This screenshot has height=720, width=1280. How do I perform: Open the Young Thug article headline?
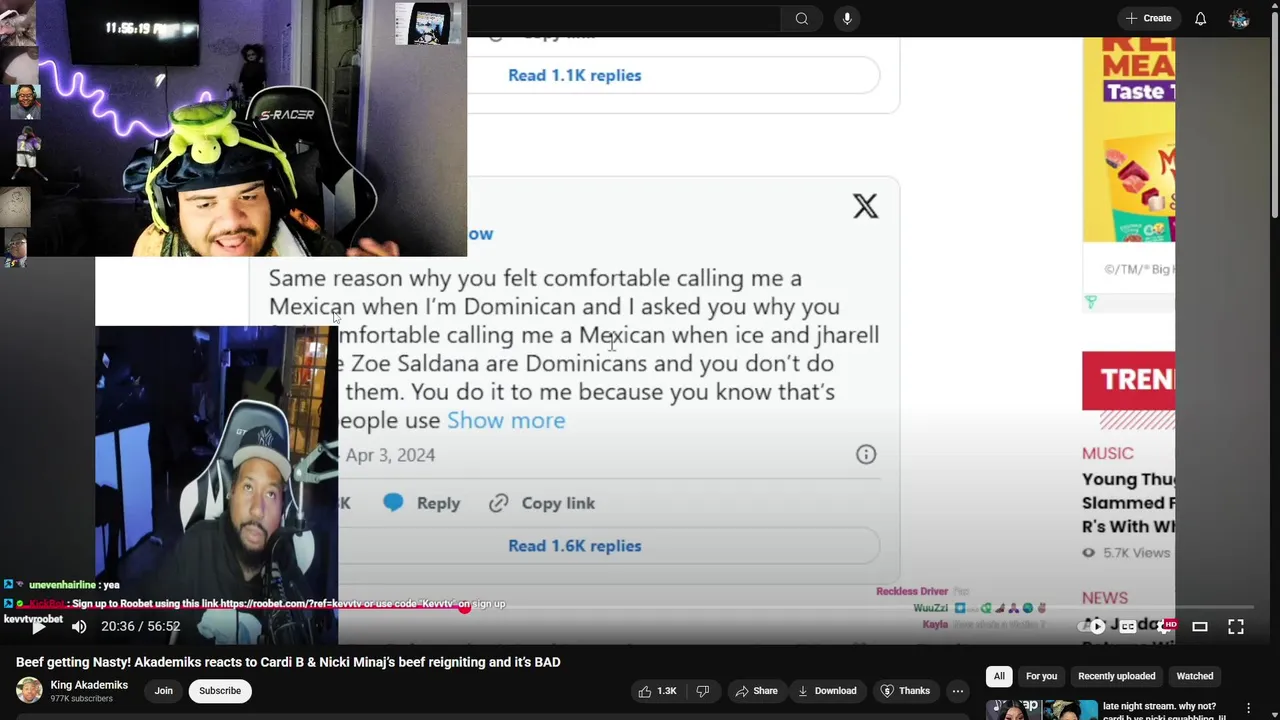(1128, 503)
